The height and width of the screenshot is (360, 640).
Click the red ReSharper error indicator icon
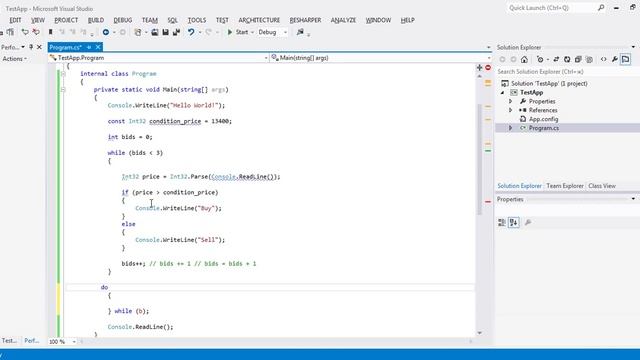pos(488,68)
